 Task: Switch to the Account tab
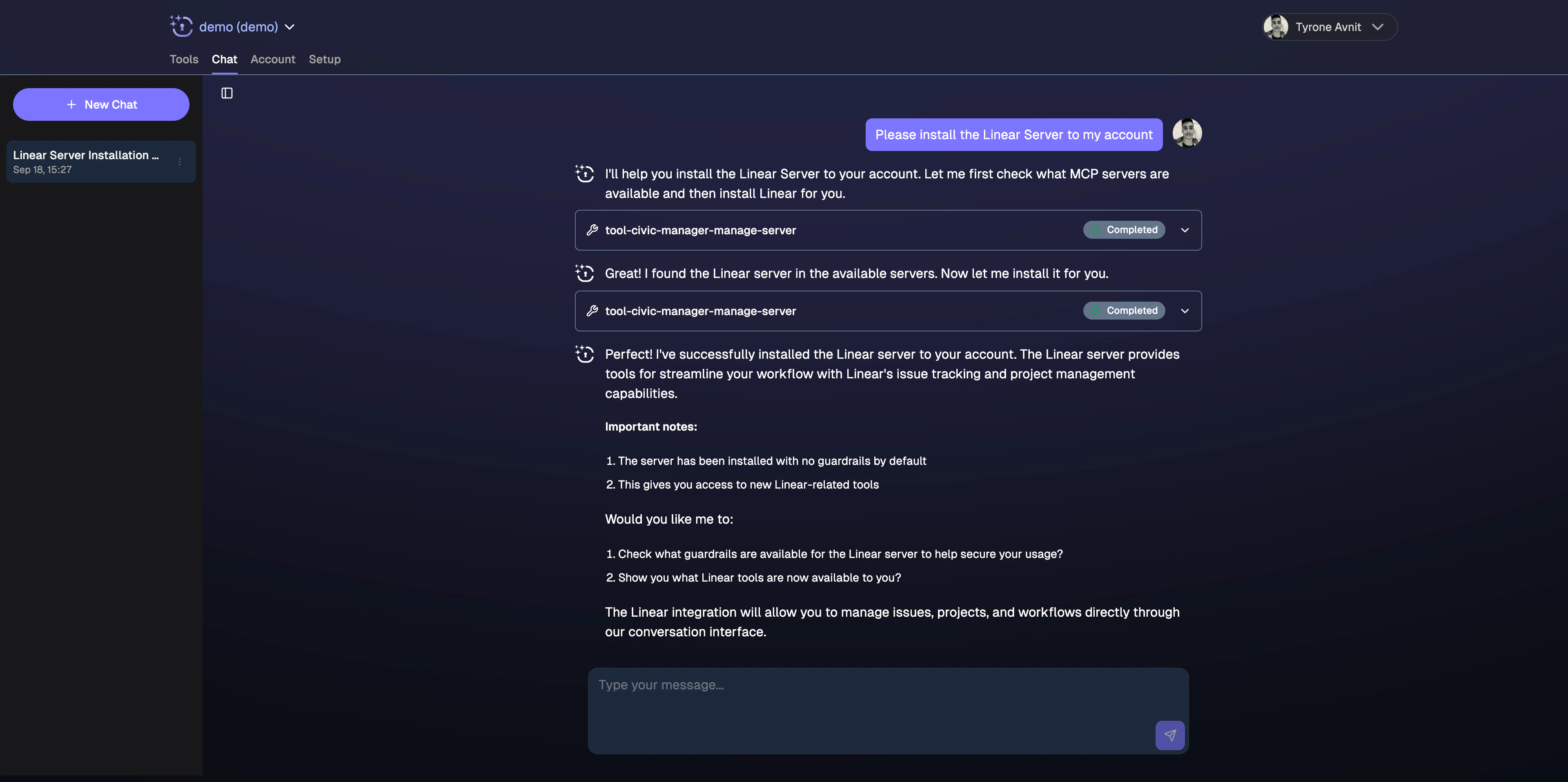pos(273,59)
